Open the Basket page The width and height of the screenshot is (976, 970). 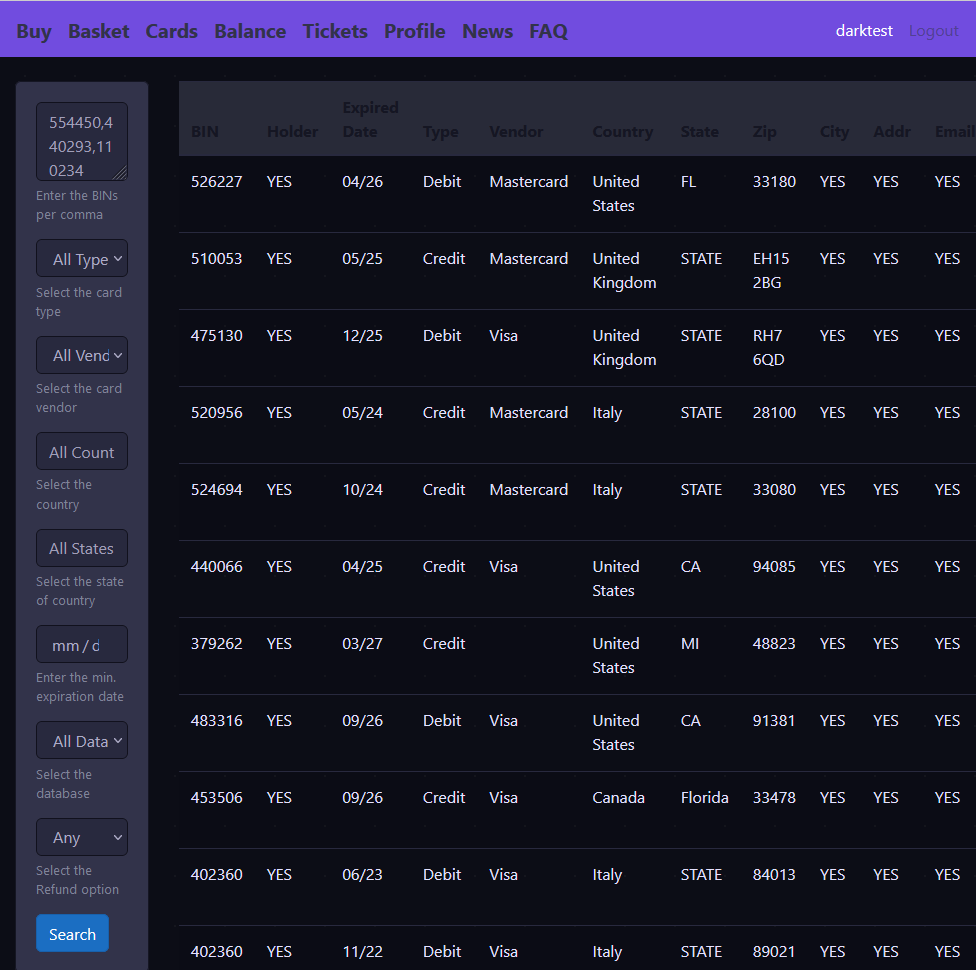point(98,31)
